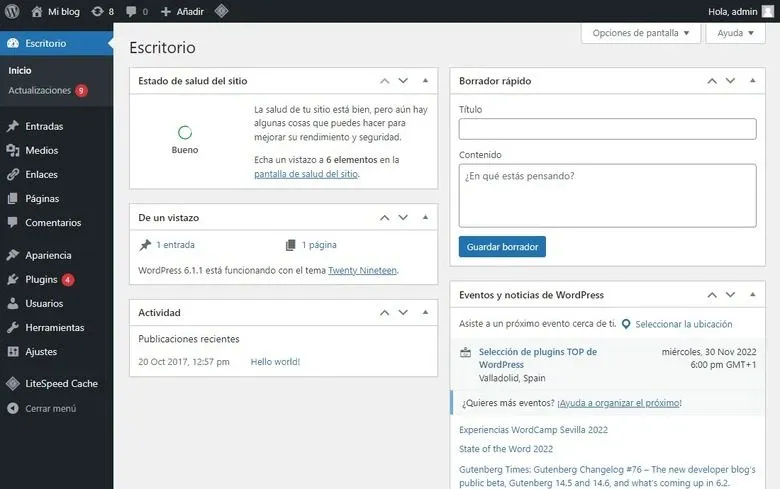This screenshot has height=489, width=780.
Task: Open the Medios library section
Action: (41, 150)
